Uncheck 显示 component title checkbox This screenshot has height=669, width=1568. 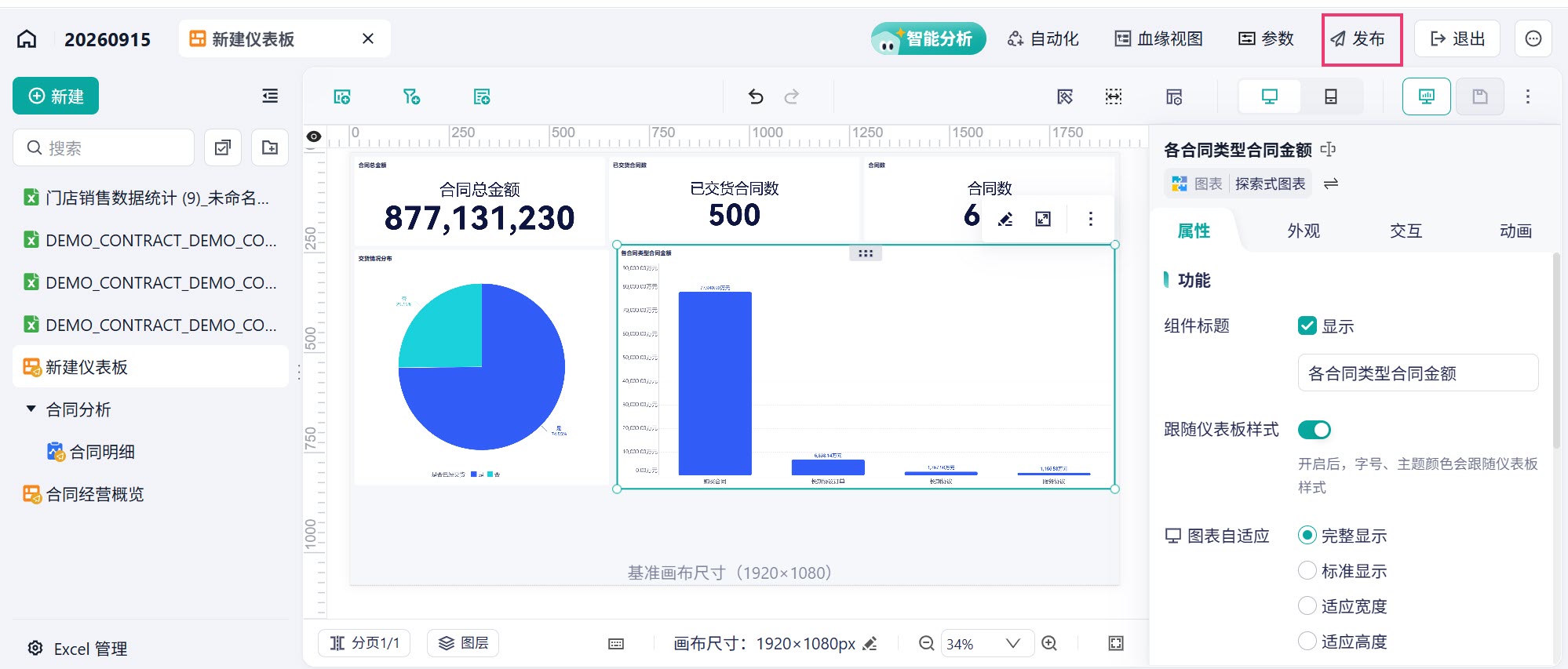coord(1307,325)
